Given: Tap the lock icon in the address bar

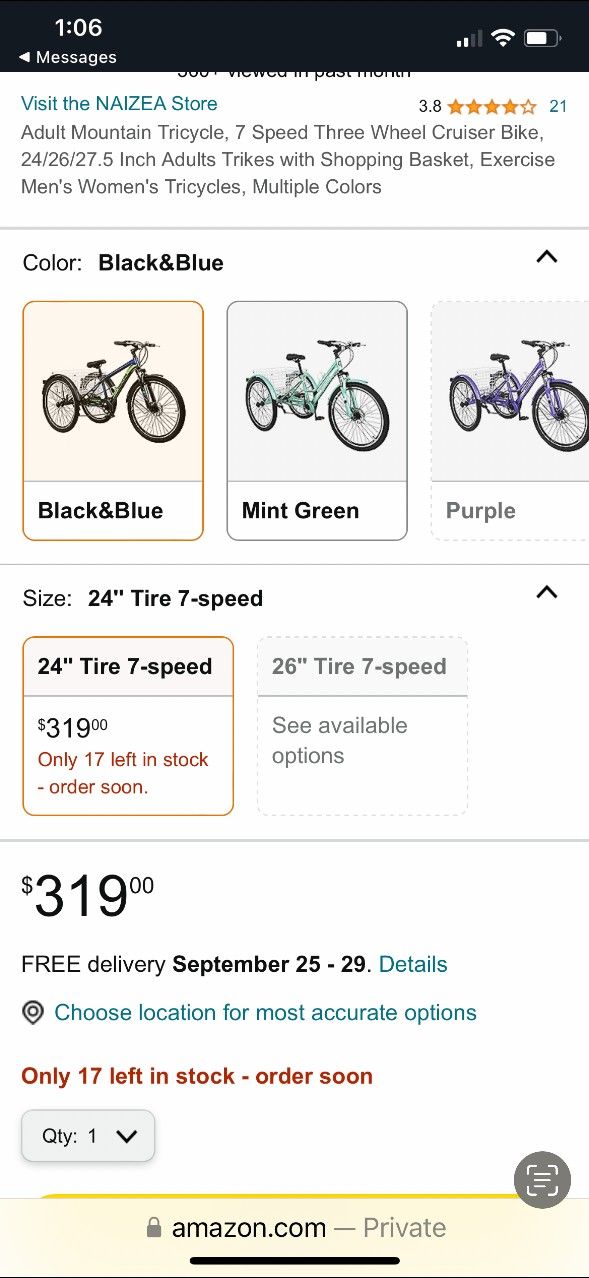Looking at the screenshot, I should [155, 1227].
